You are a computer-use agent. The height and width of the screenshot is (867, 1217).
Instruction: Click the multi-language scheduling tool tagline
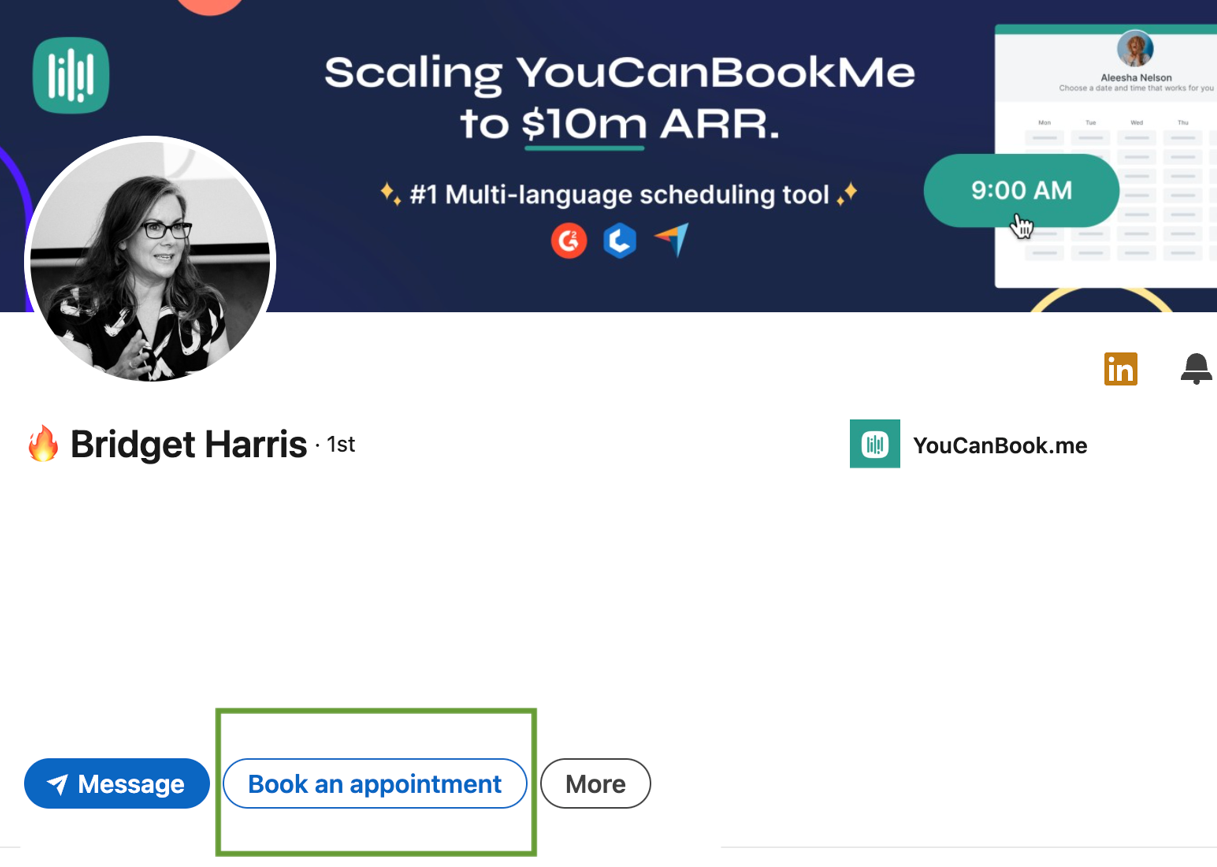(620, 194)
